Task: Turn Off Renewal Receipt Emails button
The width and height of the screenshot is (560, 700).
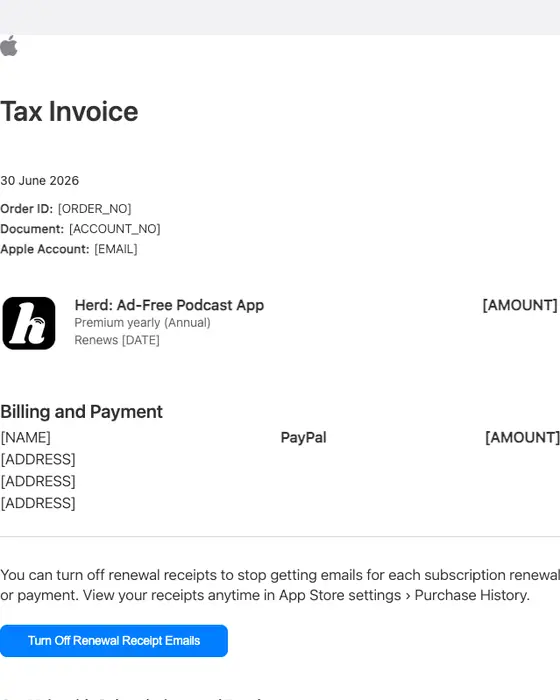Action: 114,641
